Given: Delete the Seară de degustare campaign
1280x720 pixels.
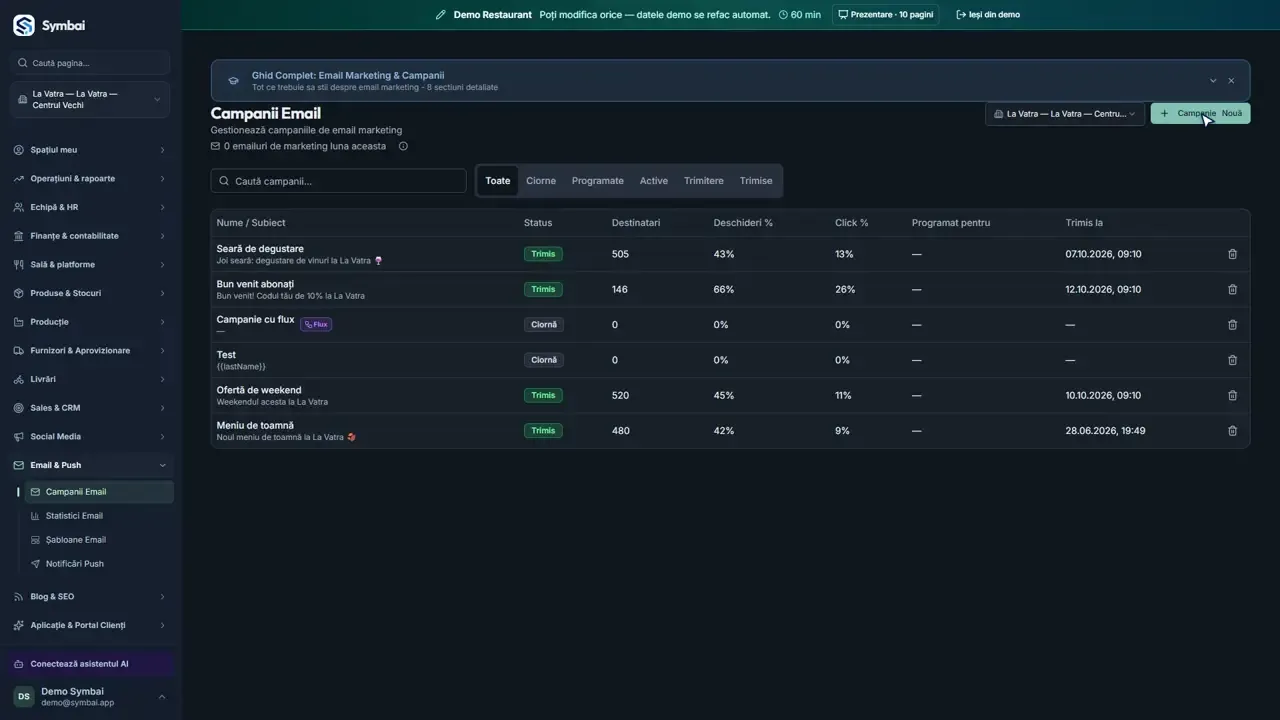Looking at the screenshot, I should pyautogui.click(x=1232, y=254).
